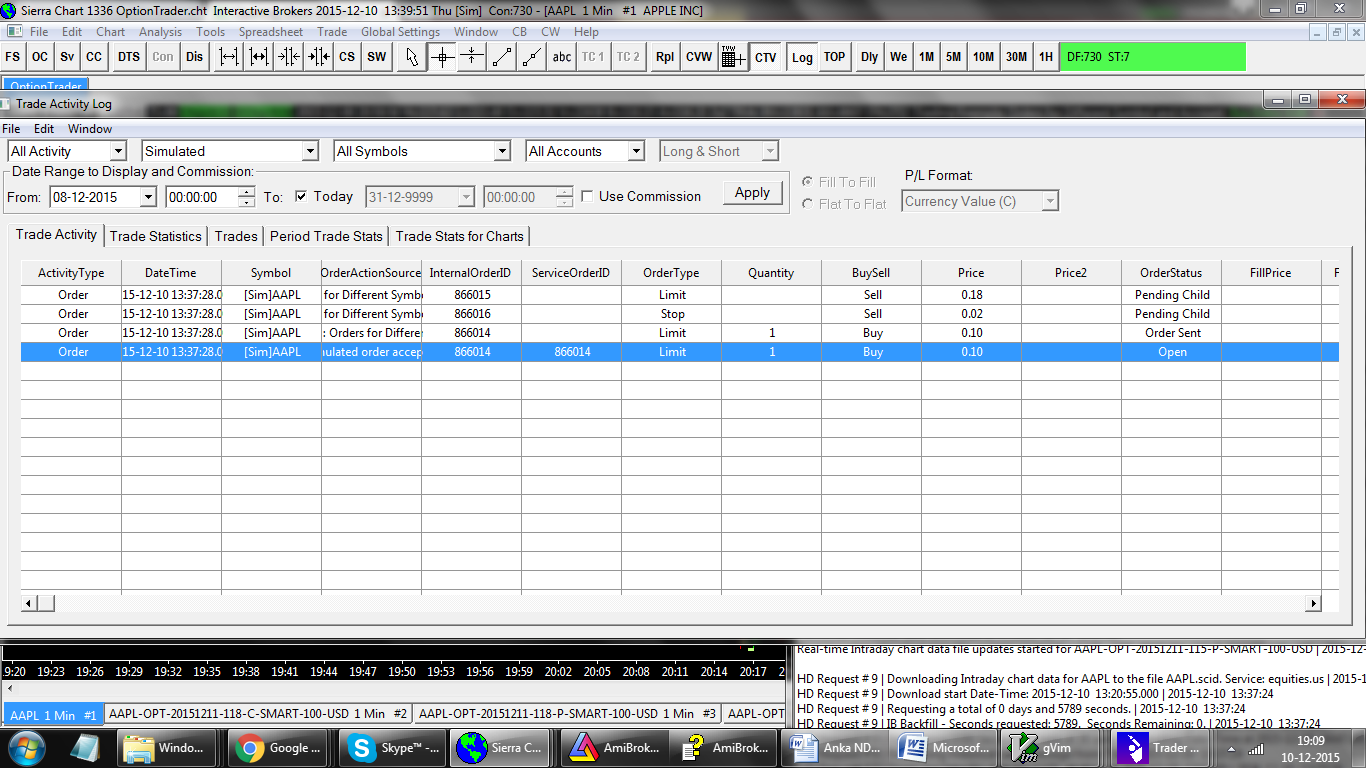Screen dimensions: 1366x768
Task: Switch chart to Dly timeframe
Action: (869, 57)
